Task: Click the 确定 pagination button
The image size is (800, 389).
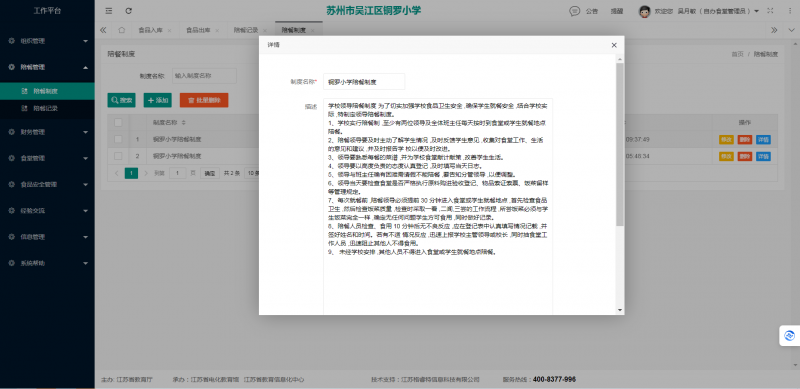Action: click(210, 173)
